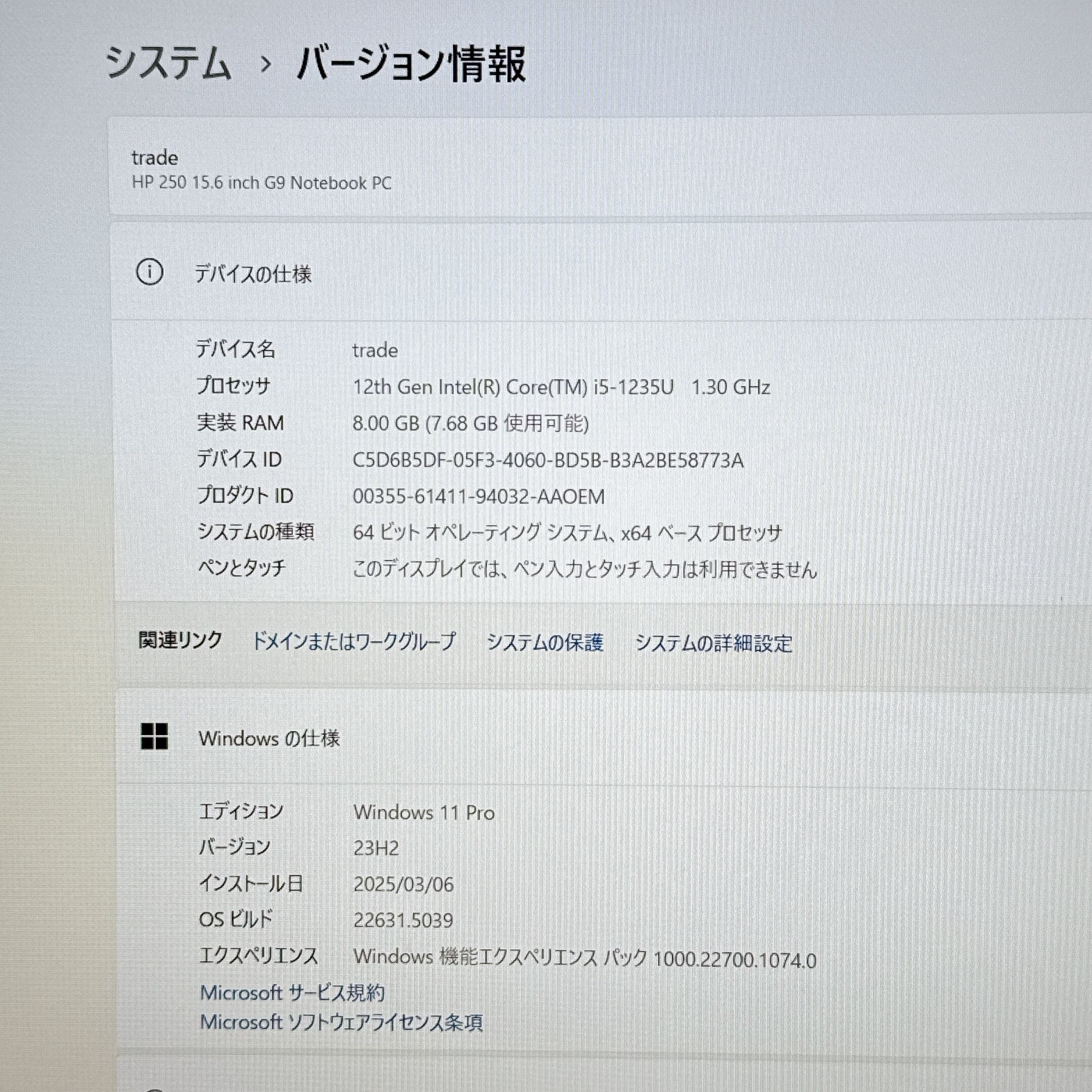Image resolution: width=1092 pixels, height=1092 pixels.
Task: Open システムの保護 link
Action: tap(545, 643)
